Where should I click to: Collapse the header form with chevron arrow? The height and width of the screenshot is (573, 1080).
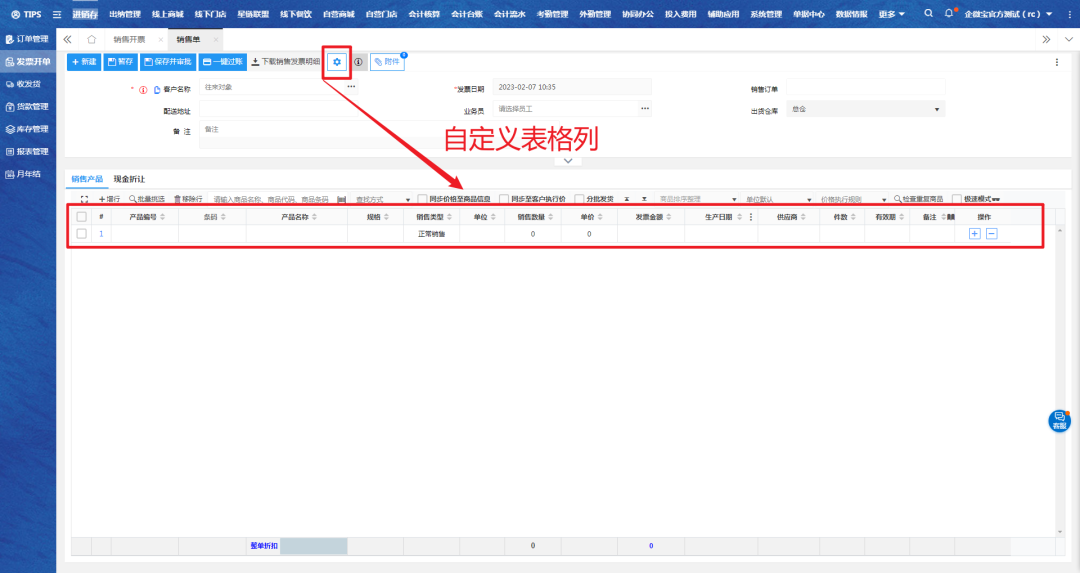567,160
